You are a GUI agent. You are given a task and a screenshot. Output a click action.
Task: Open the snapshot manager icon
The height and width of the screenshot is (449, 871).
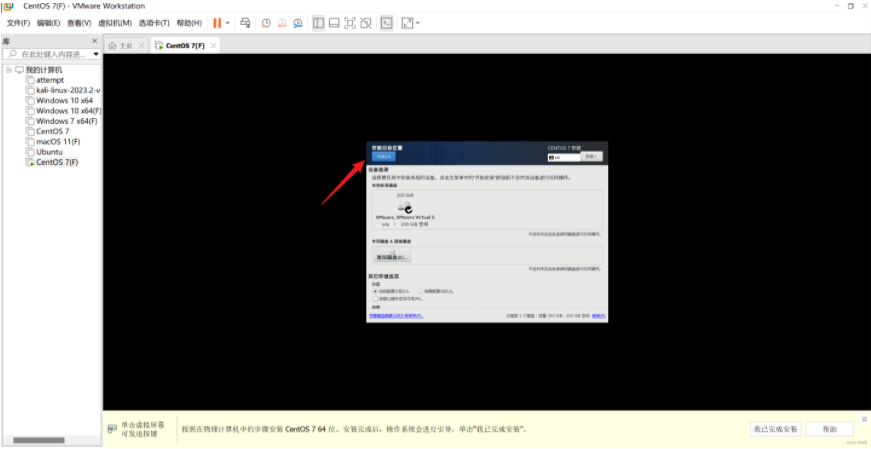click(x=298, y=23)
